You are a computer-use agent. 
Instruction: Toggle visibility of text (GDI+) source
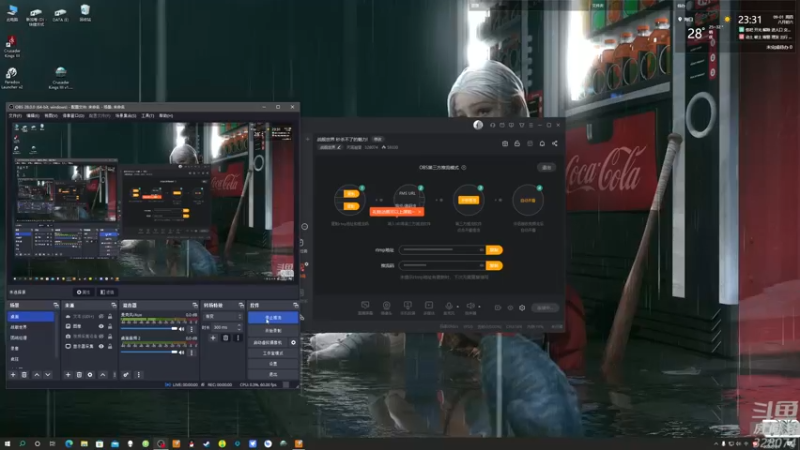point(101,316)
